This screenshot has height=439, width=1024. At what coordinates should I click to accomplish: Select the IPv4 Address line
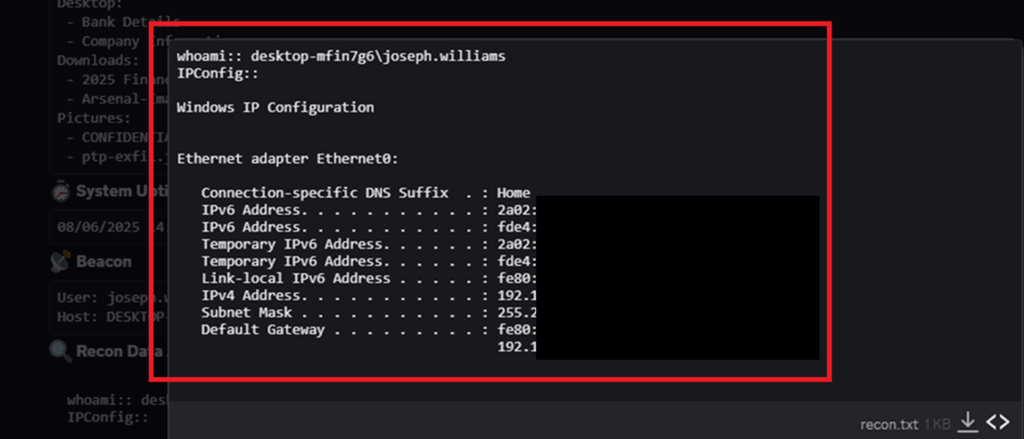click(x=369, y=295)
